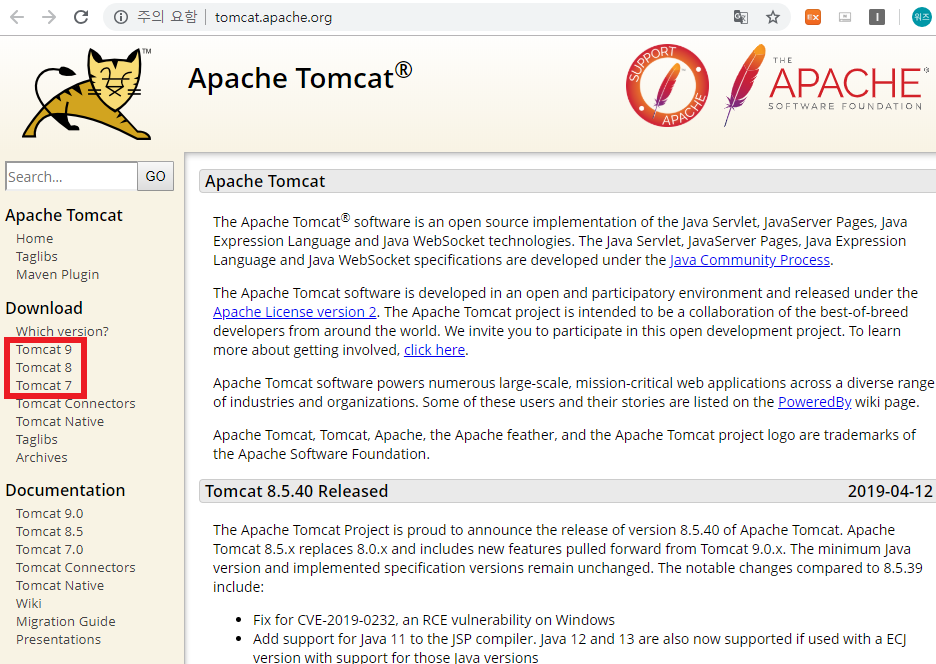Open the Wiki link
Image resolution: width=936 pixels, height=664 pixels.
(x=29, y=603)
